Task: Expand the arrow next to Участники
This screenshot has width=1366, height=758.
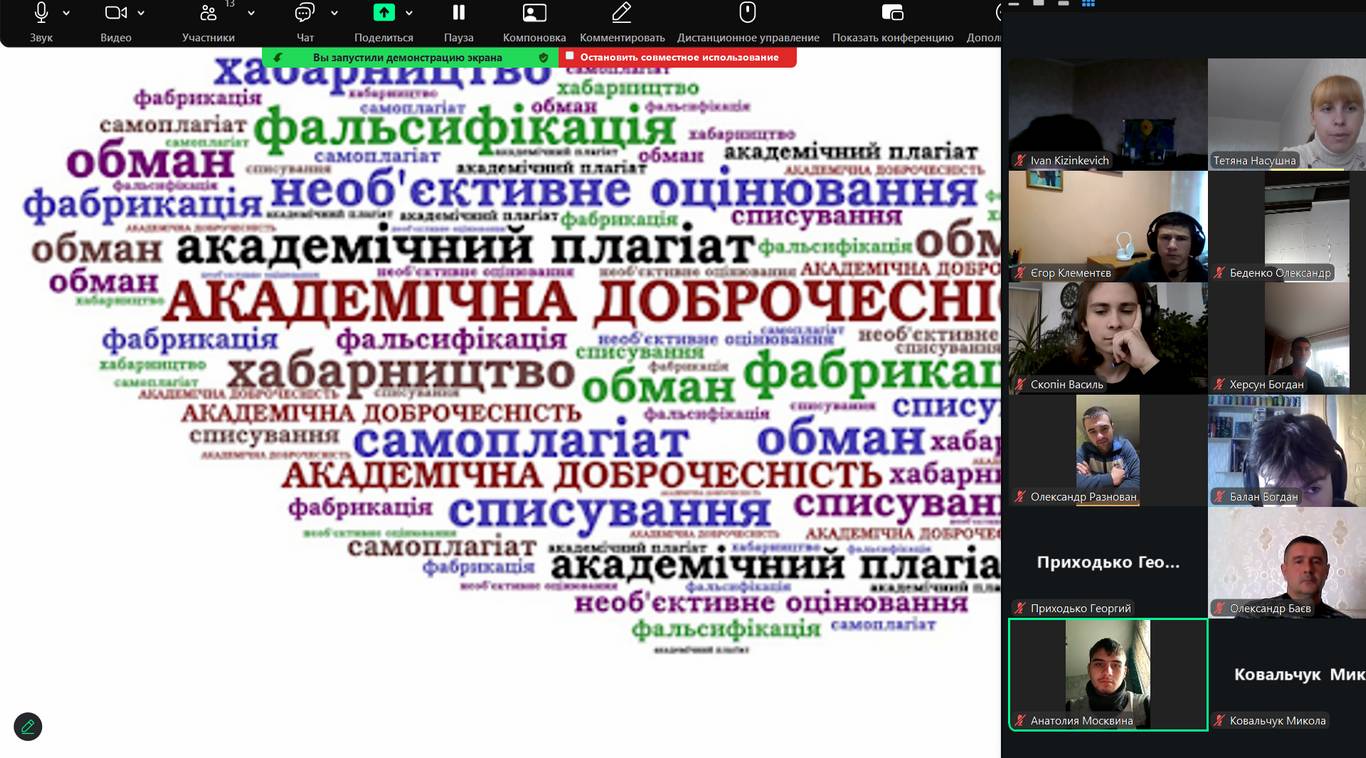Action: pos(251,13)
